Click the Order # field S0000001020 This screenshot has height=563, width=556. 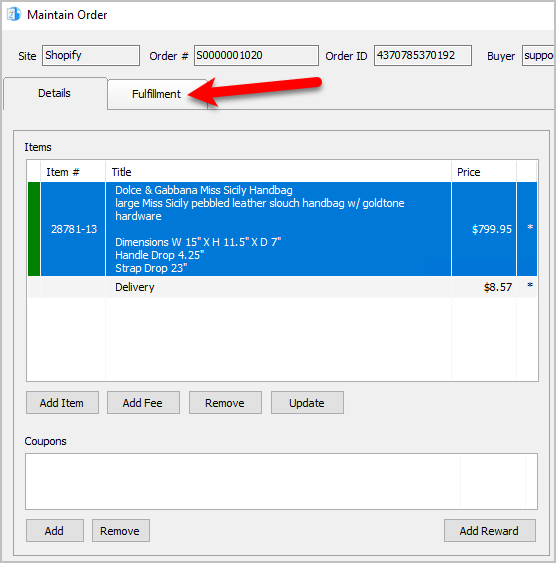(256, 55)
